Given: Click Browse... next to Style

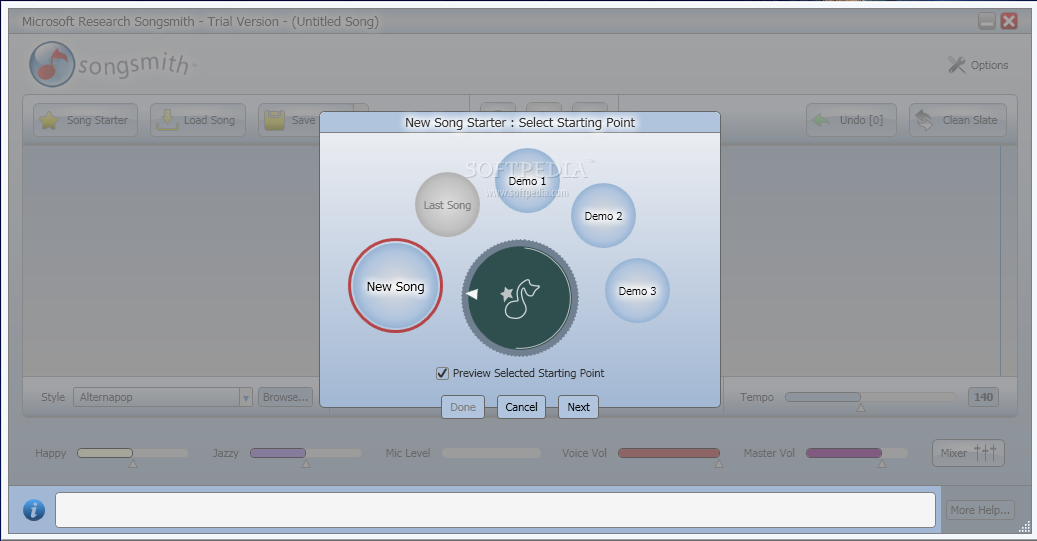Looking at the screenshot, I should 285,397.
